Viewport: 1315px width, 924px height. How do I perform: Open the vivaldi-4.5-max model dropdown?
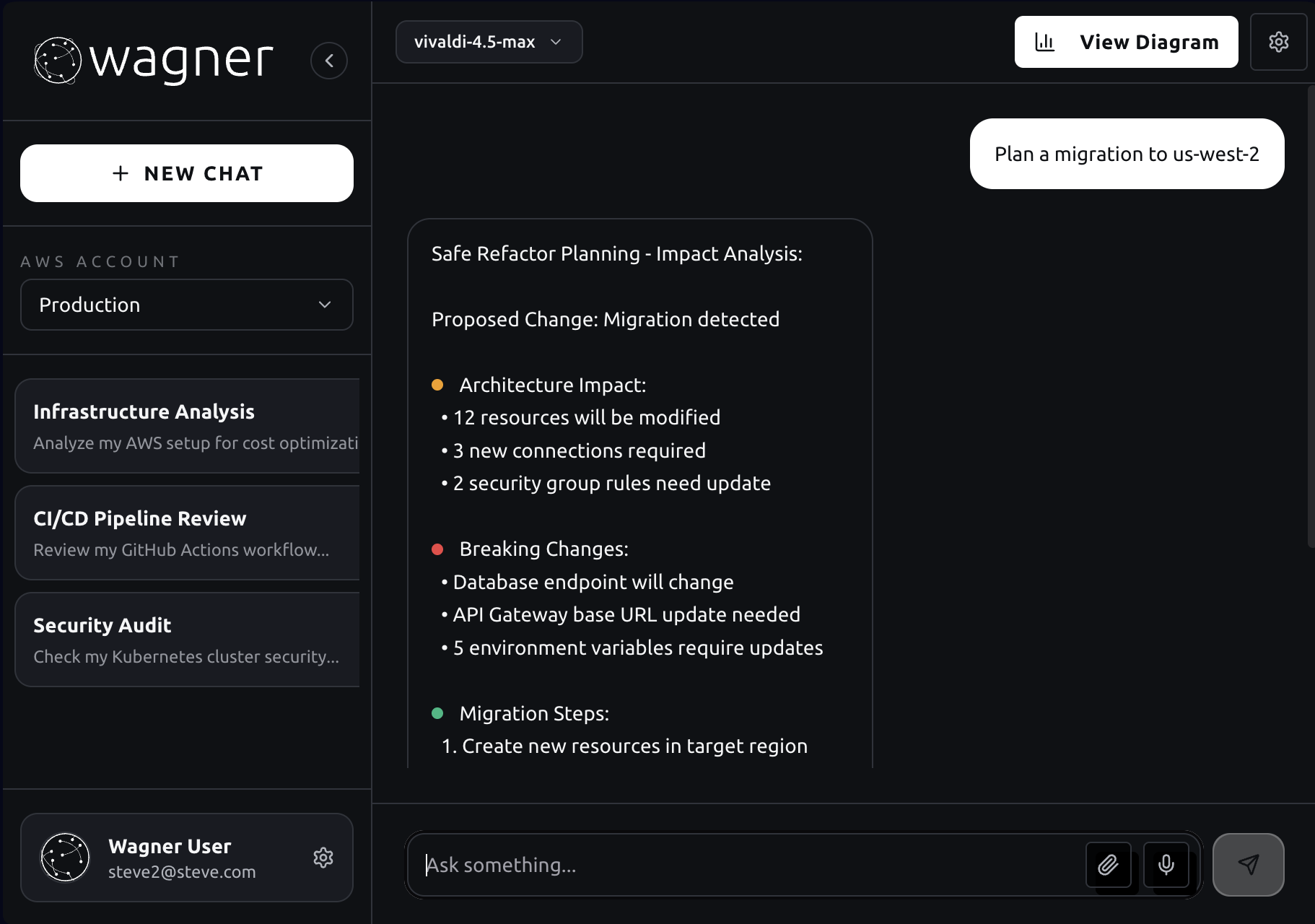pos(489,42)
